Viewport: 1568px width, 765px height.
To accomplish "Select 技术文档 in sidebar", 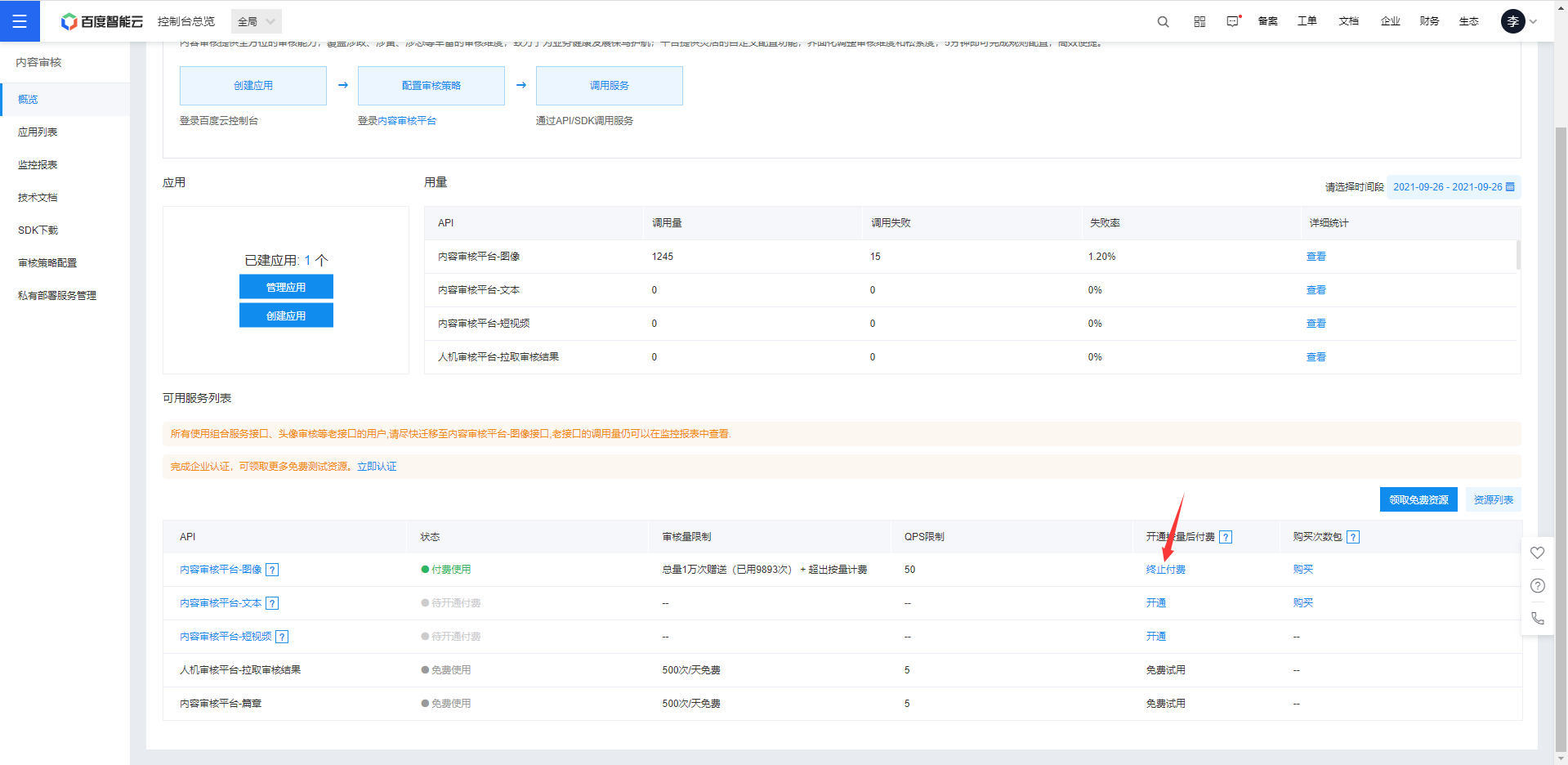I will 65,198.
